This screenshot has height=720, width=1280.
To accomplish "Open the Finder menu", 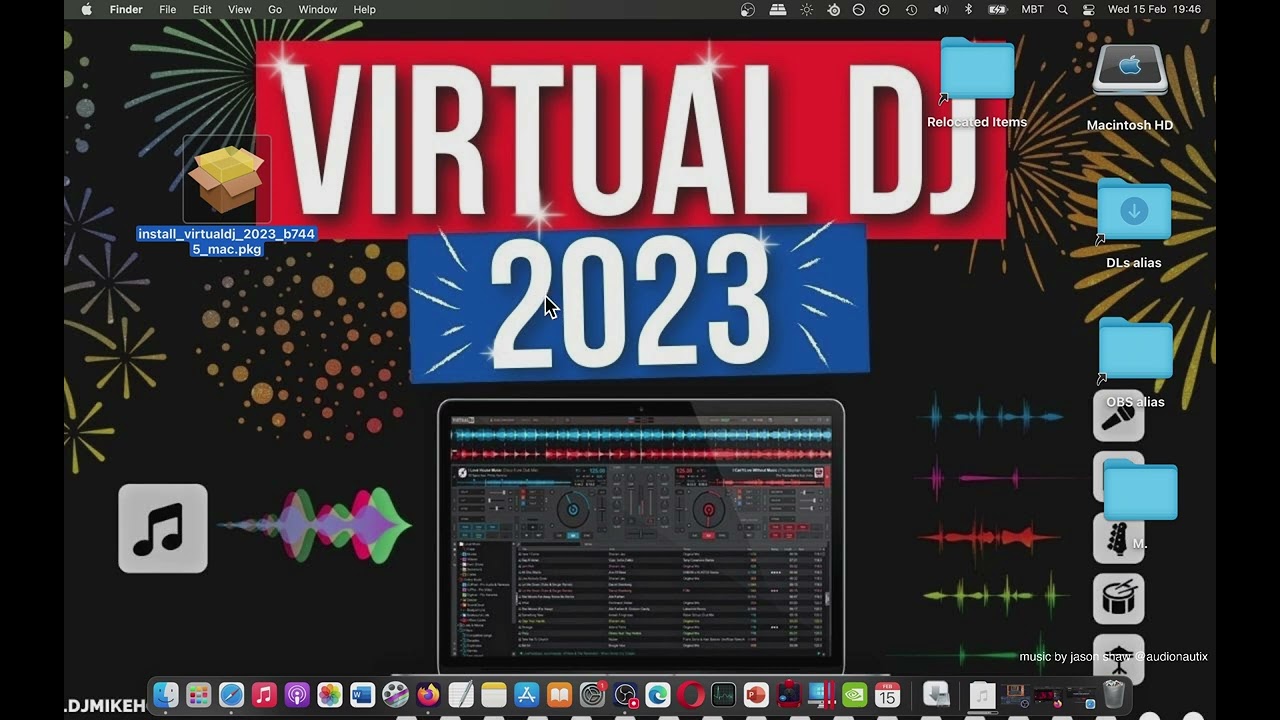I will pyautogui.click(x=126, y=9).
